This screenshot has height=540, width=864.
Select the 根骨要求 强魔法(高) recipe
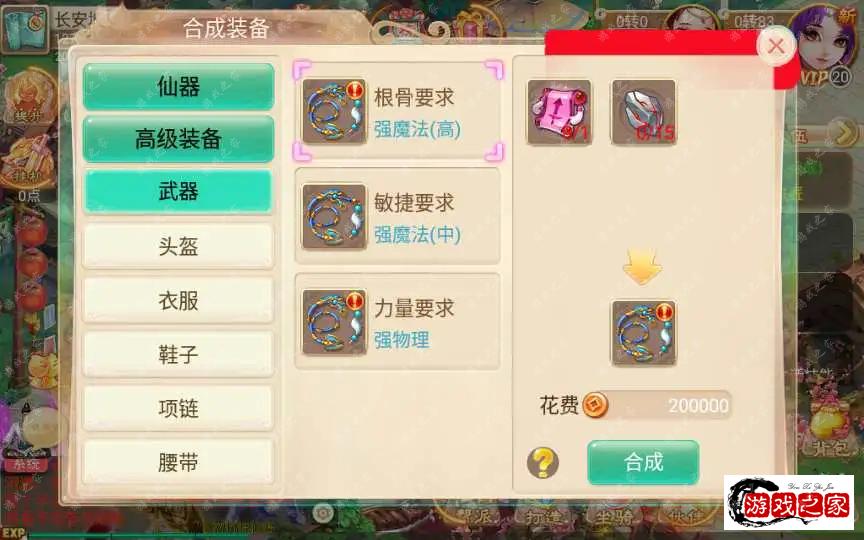(x=398, y=112)
